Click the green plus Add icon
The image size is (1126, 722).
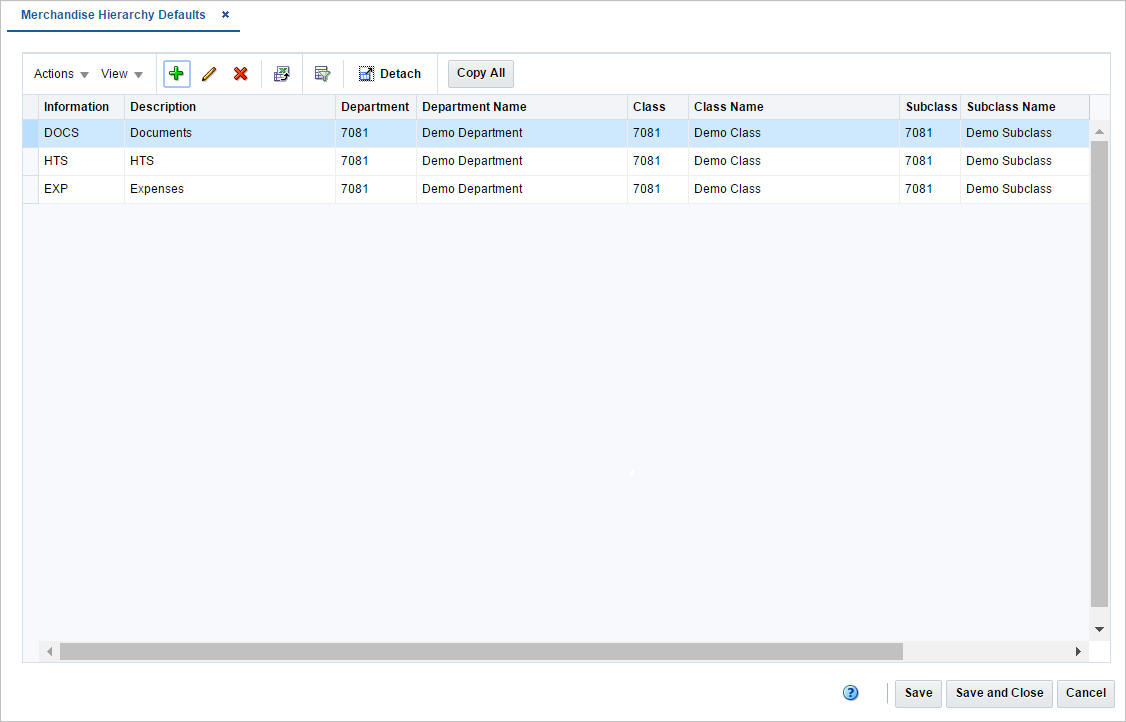pos(177,74)
